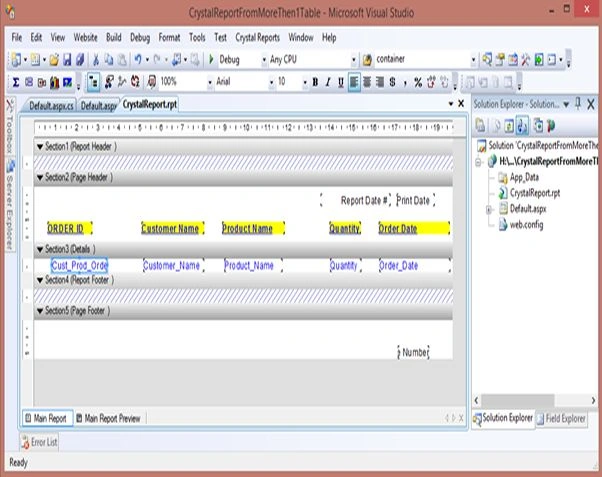
Task: Click the Insert Picture icon
Action: click(x=68, y=82)
